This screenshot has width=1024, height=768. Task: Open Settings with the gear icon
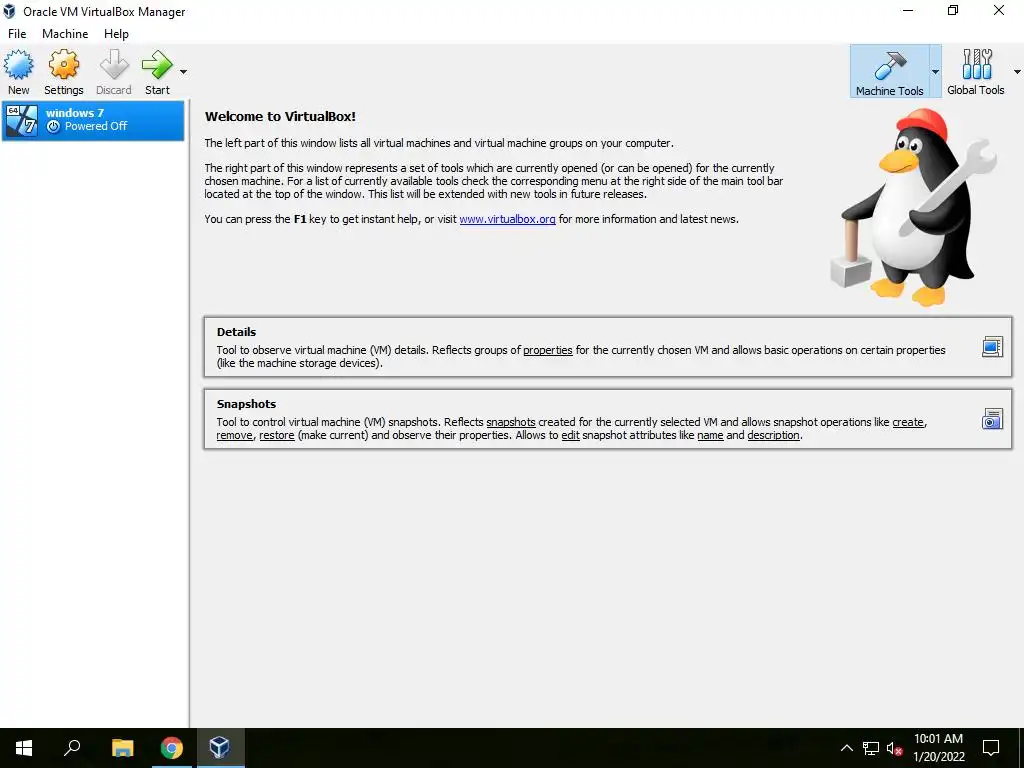63,65
